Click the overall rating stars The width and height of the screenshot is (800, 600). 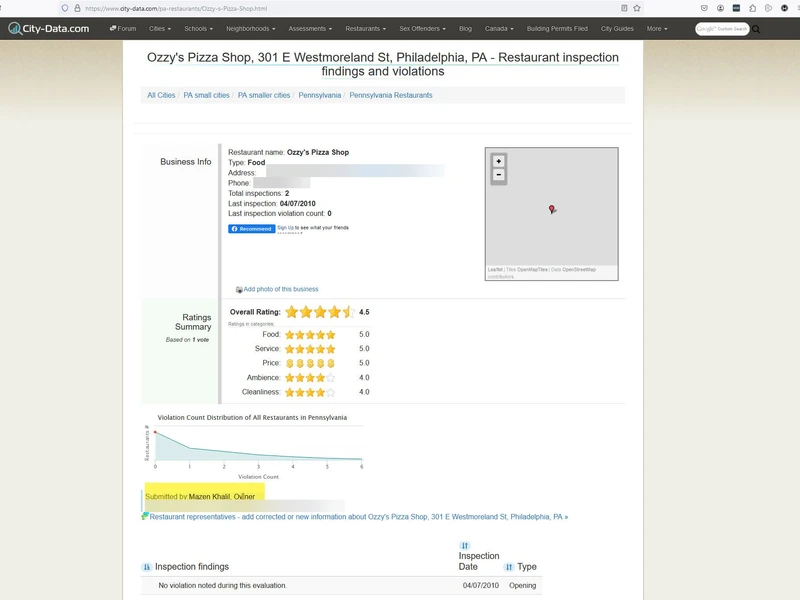(x=319, y=312)
